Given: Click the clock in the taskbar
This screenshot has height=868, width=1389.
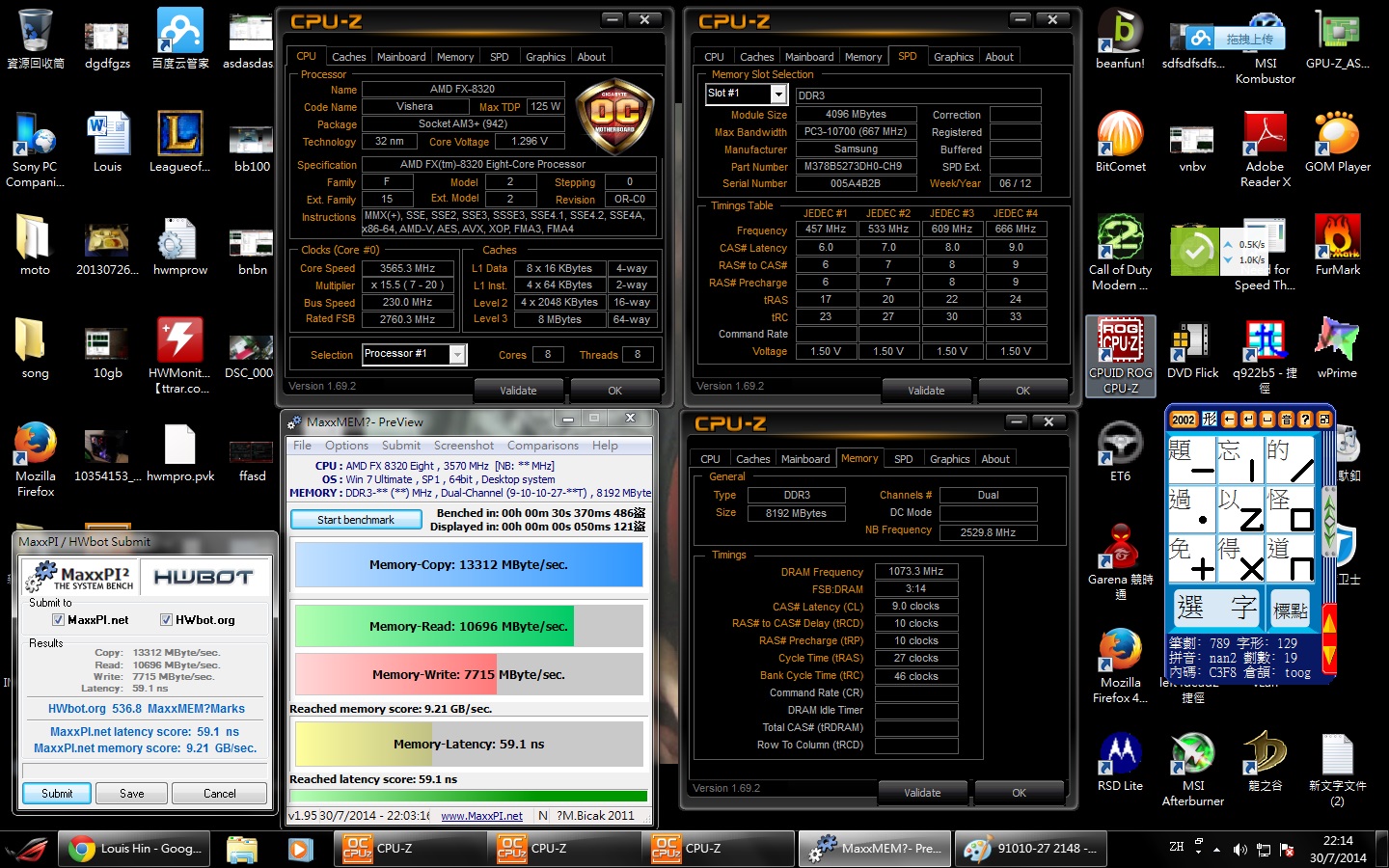Looking at the screenshot, I should point(1337,849).
